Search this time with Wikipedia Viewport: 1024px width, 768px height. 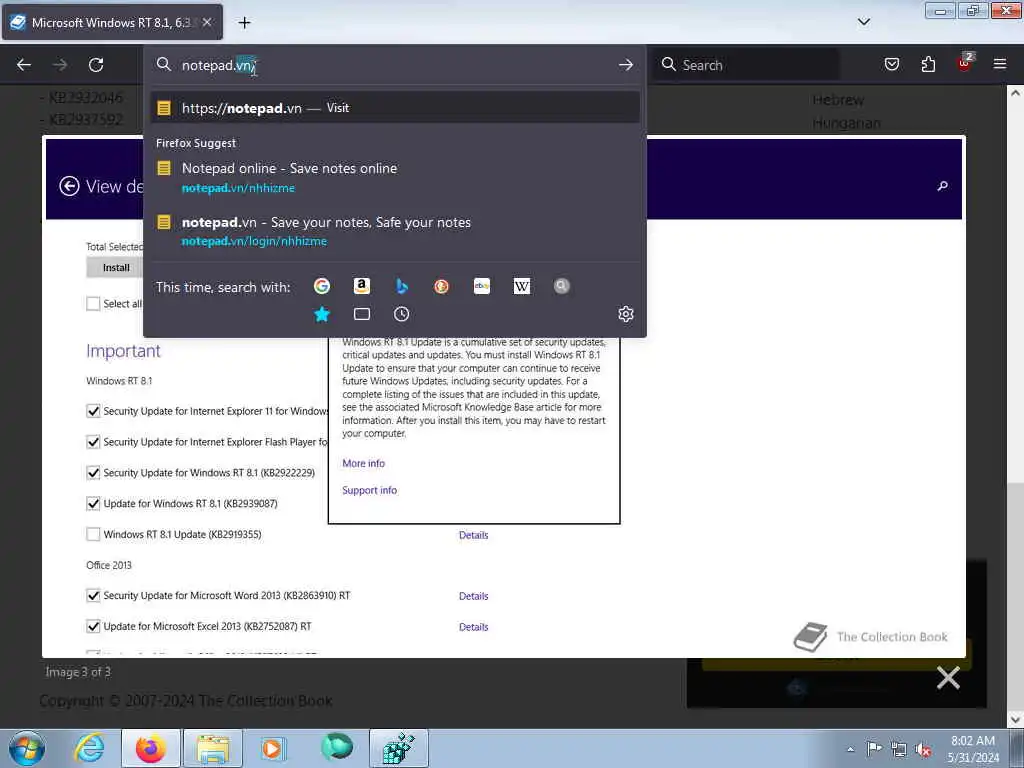521,286
